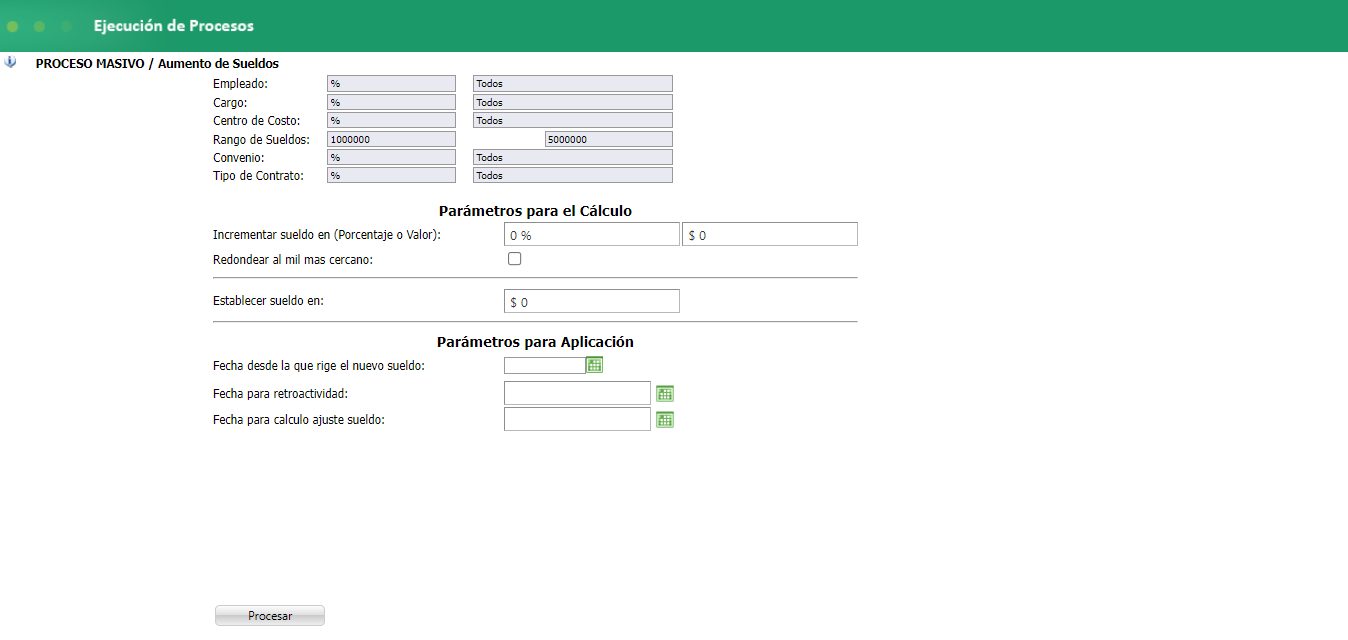
Task: Select the maximum salary field 5000000
Action: (609, 139)
